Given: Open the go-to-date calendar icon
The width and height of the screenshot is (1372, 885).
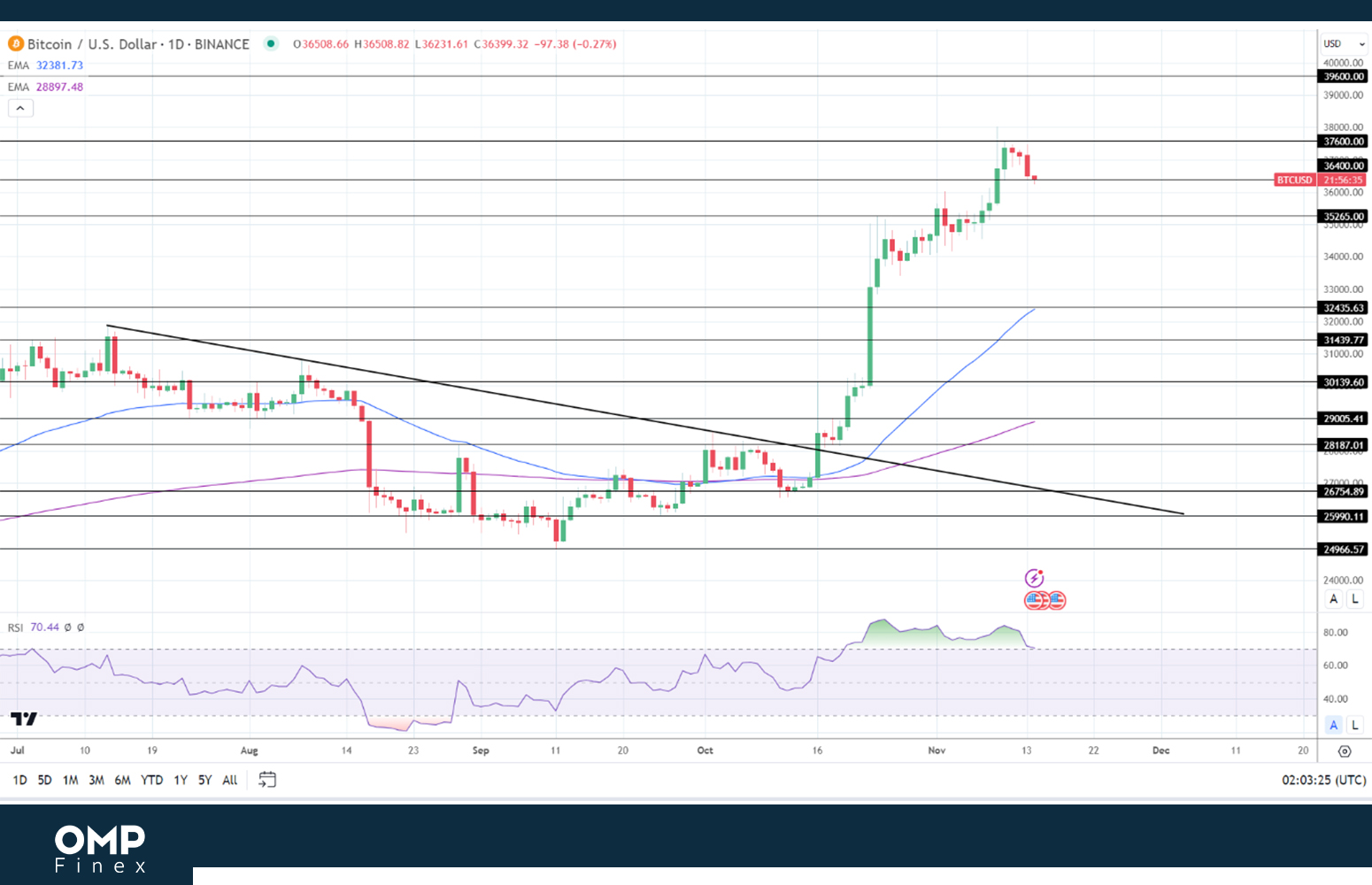Looking at the screenshot, I should 267,780.
